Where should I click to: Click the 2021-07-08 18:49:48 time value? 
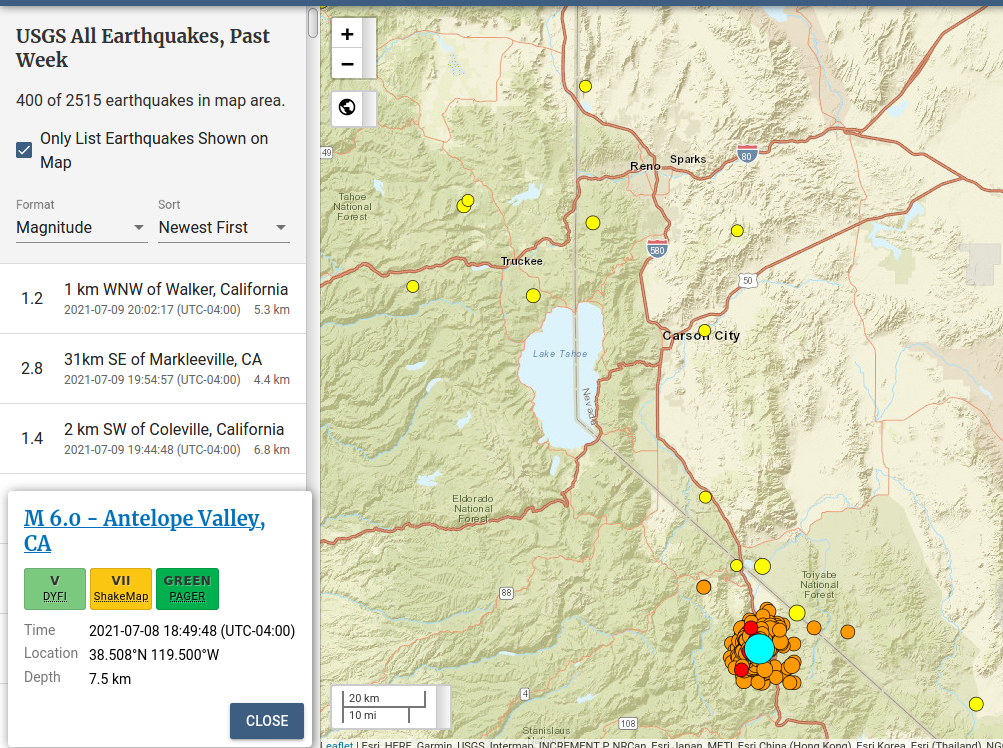192,631
